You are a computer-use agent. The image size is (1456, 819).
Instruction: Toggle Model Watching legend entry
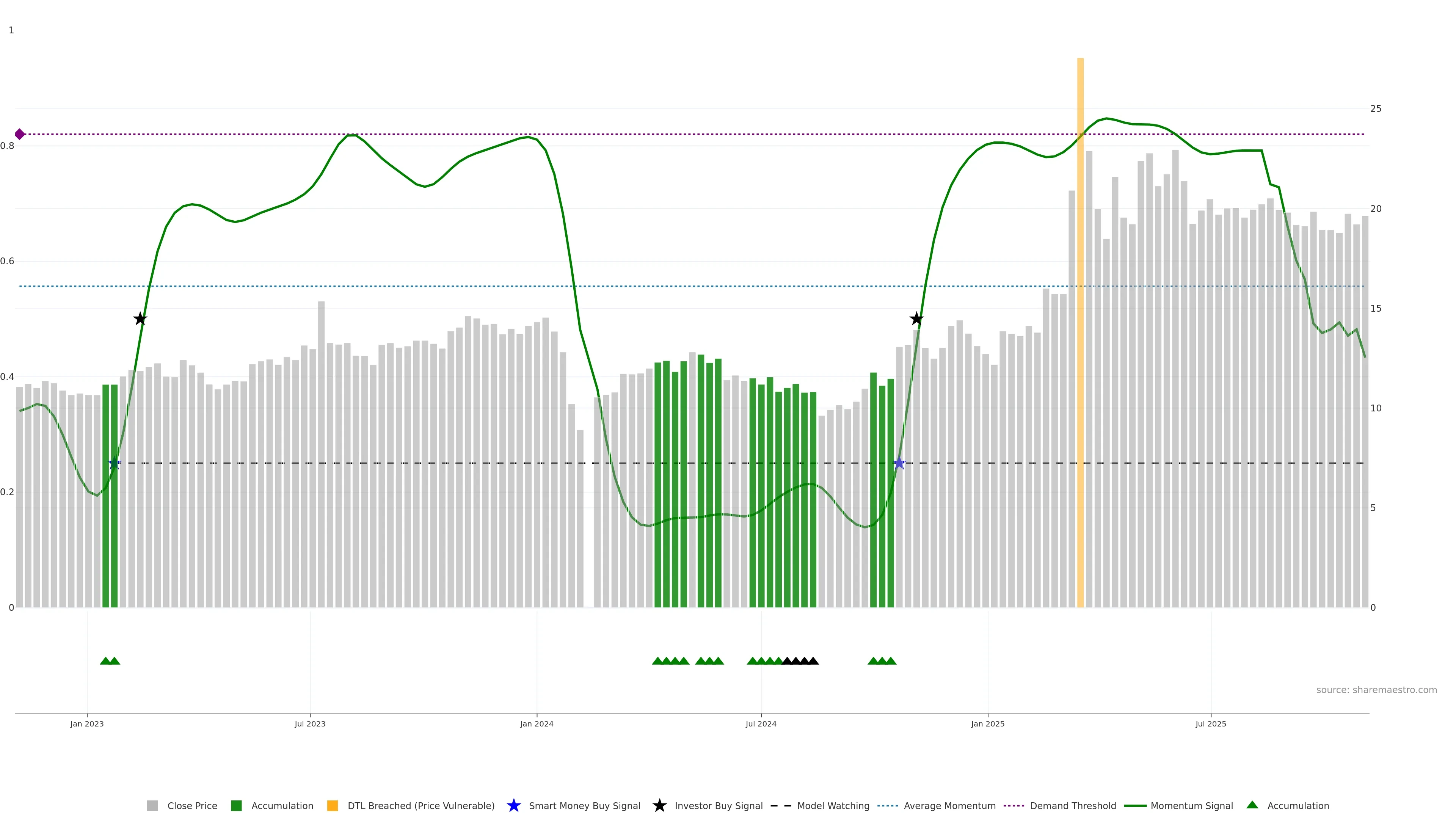[x=833, y=806]
